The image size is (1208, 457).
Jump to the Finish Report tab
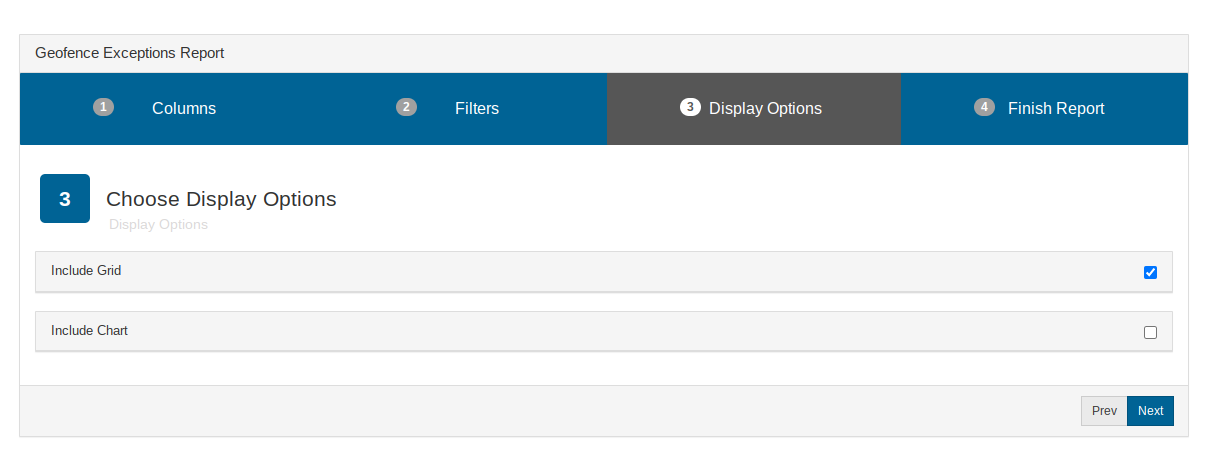(1044, 109)
